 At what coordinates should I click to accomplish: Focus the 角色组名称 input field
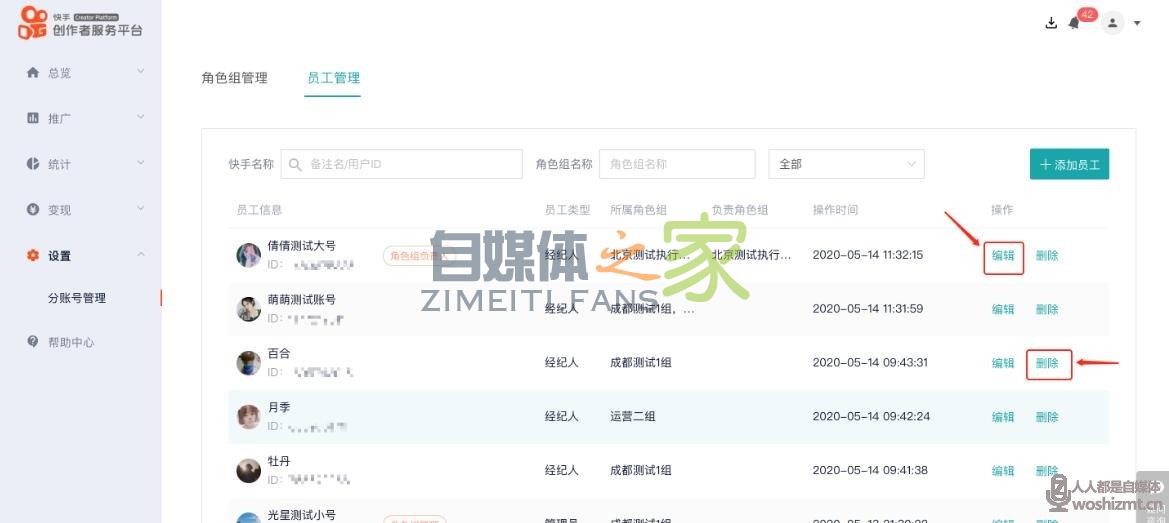click(x=677, y=164)
